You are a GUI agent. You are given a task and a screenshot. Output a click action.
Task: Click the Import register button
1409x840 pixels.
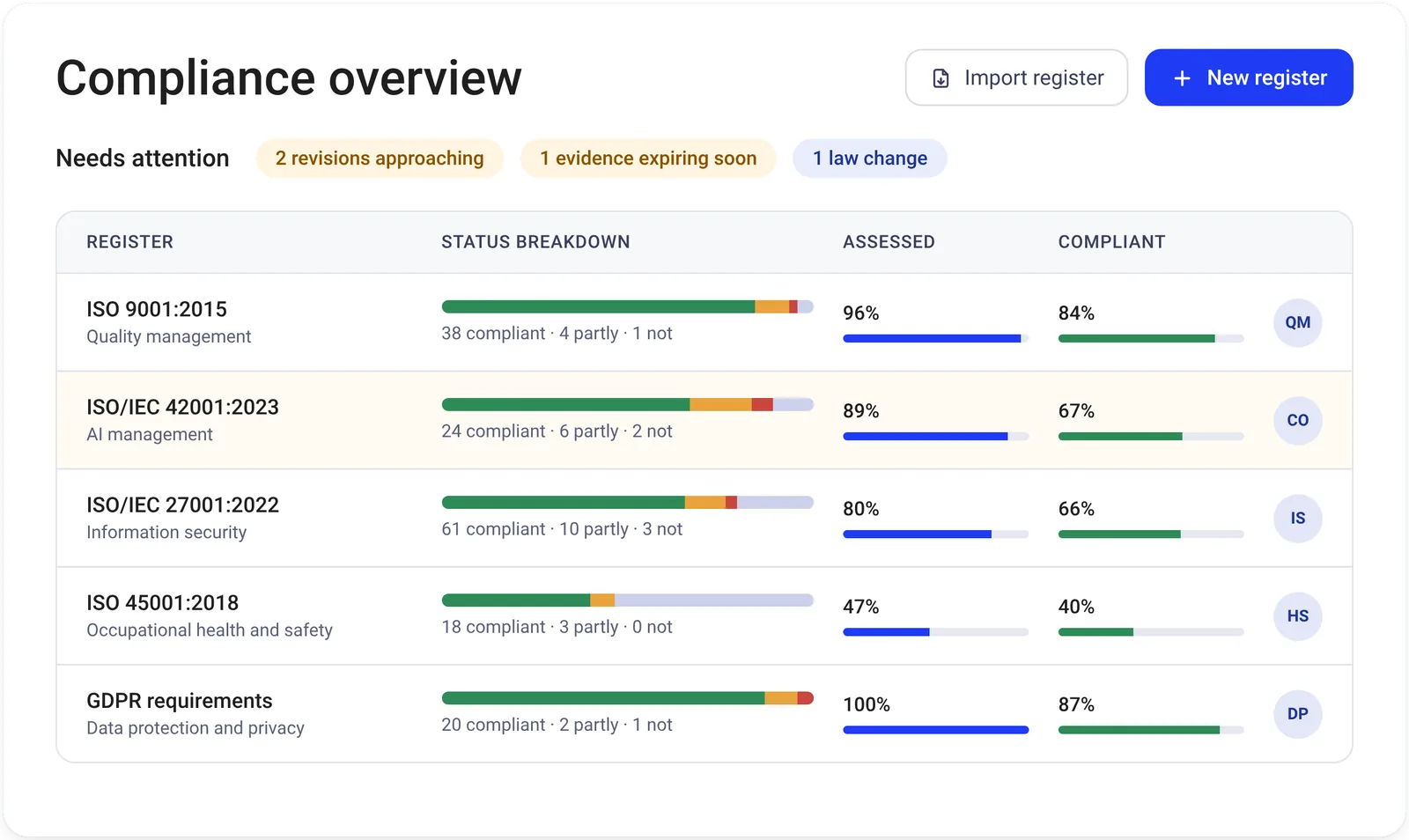[1016, 77]
